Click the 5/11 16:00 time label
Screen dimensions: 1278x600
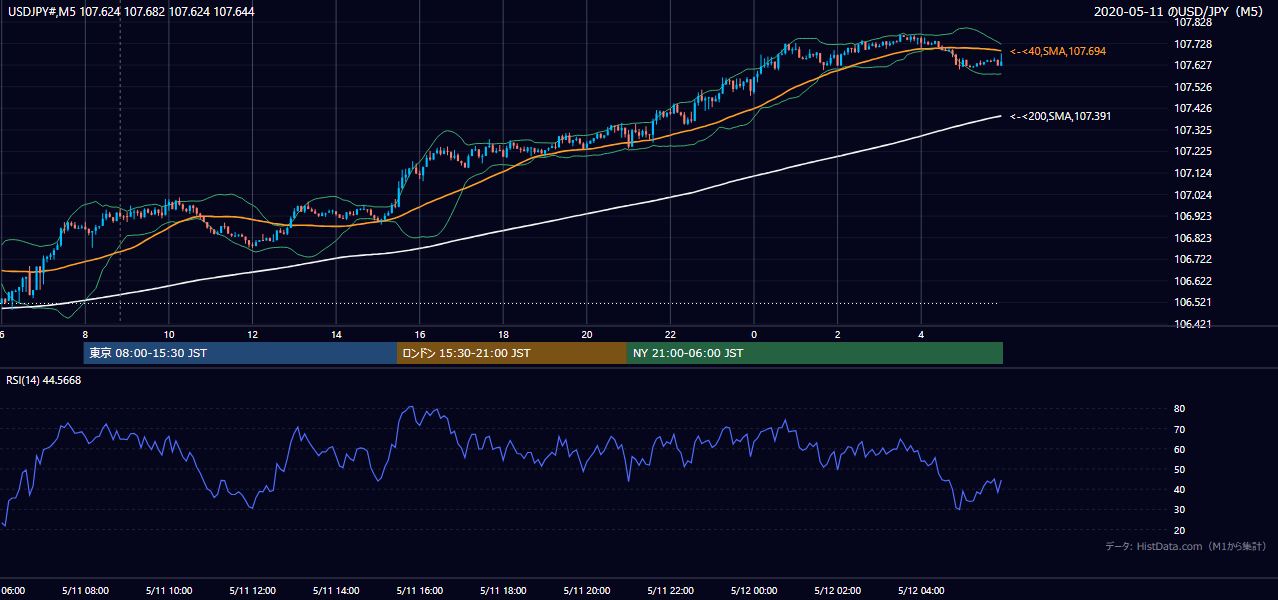[x=419, y=591]
